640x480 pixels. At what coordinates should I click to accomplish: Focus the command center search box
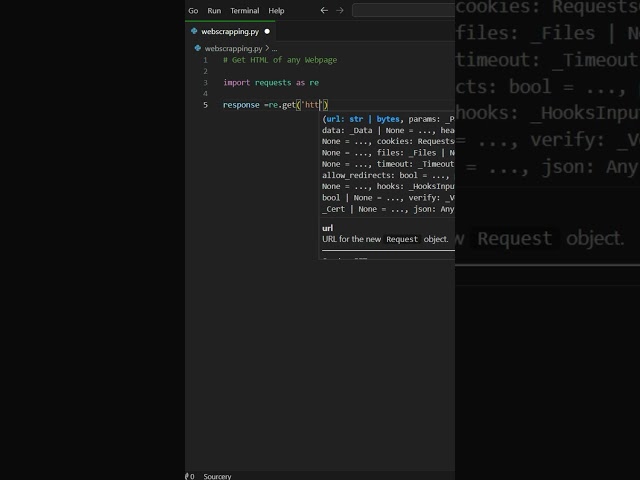click(x=404, y=11)
